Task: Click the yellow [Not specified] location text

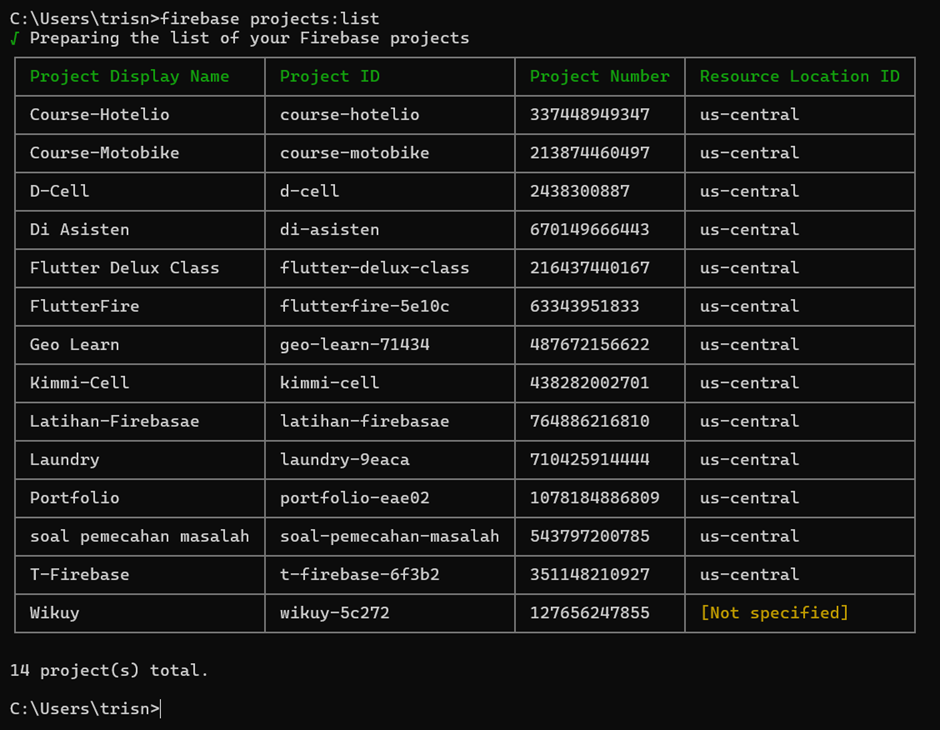Action: click(775, 613)
